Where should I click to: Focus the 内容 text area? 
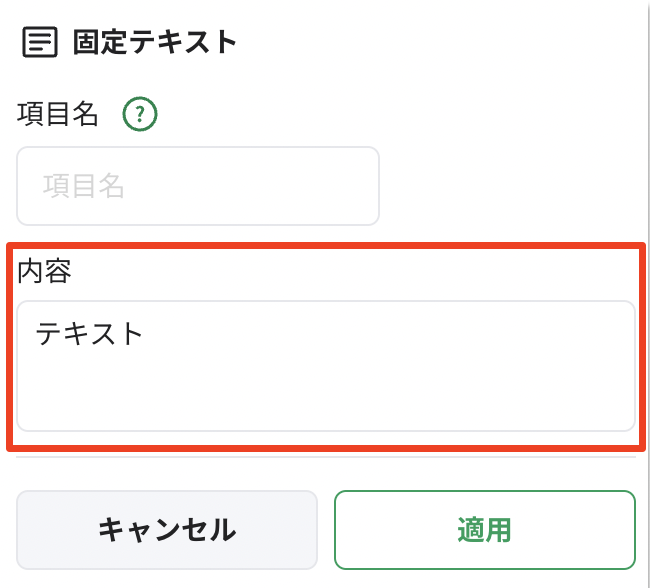pos(326,366)
